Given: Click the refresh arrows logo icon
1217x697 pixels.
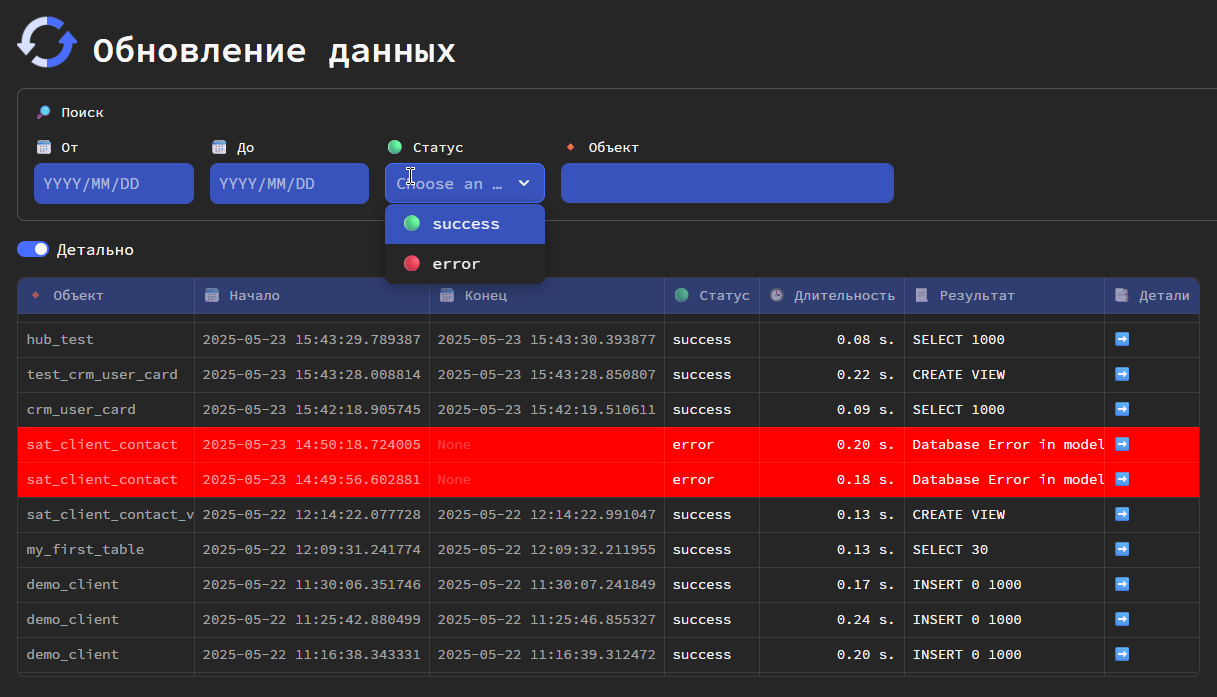Looking at the screenshot, I should click(47, 42).
